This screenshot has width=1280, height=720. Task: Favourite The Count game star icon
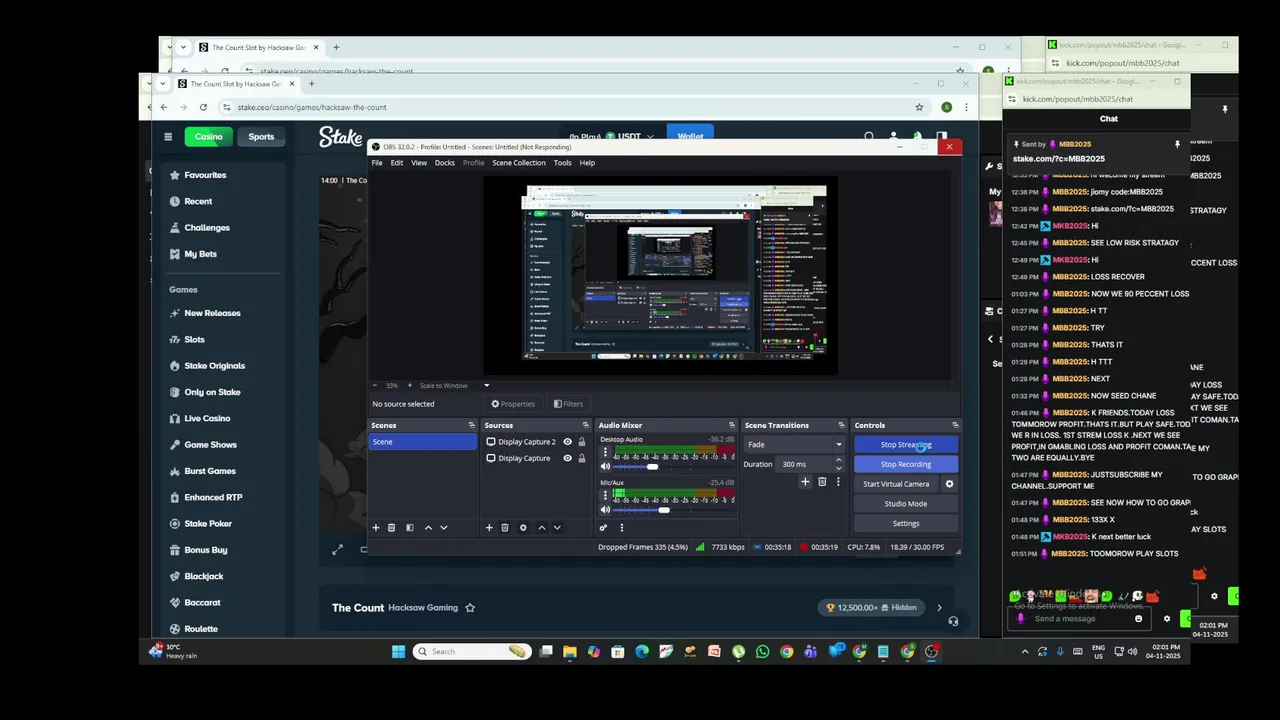click(470, 607)
